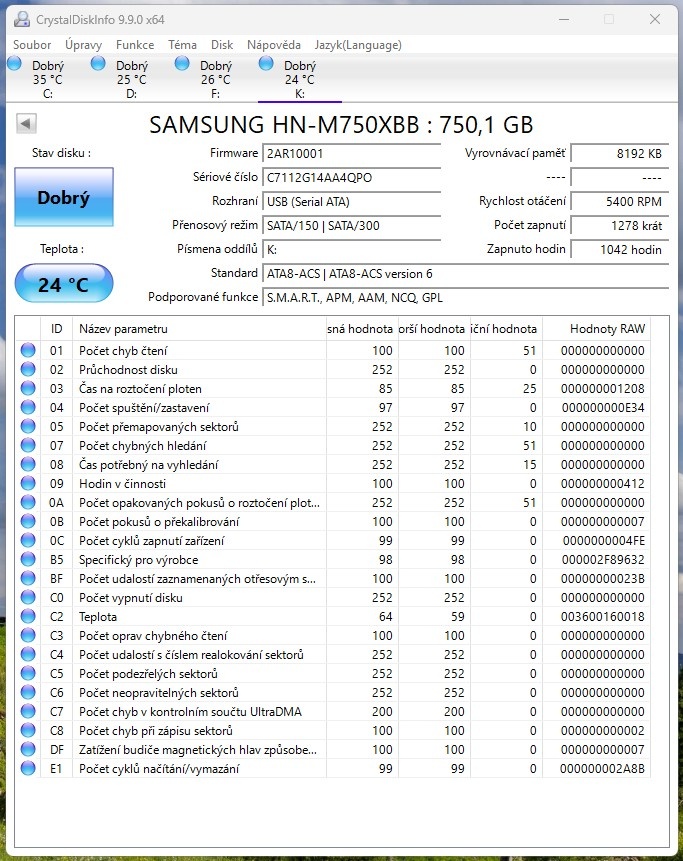Click the transfer mode field SATA/150 | SATA/300
The image size is (683, 861).
(x=351, y=226)
